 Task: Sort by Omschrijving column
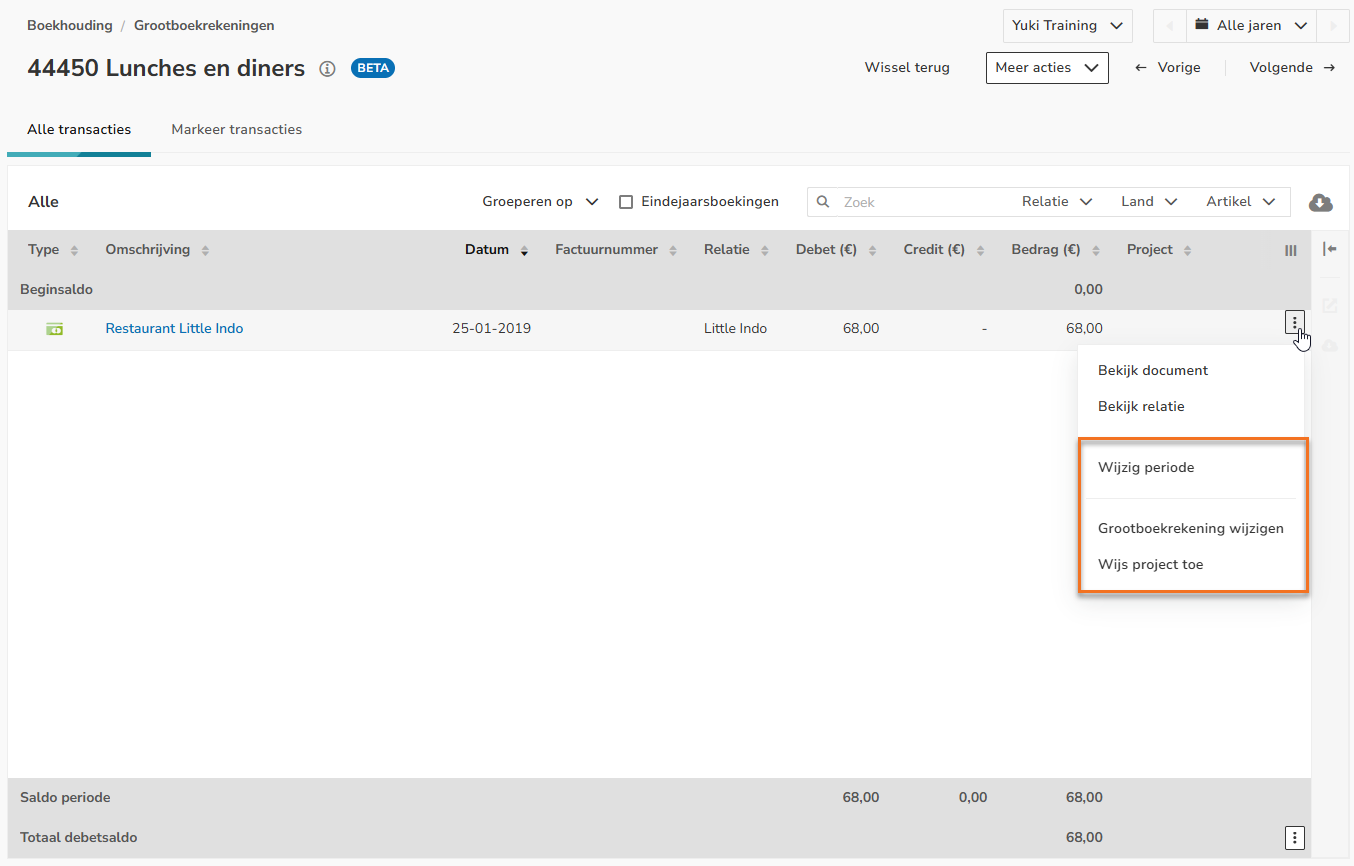click(158, 250)
